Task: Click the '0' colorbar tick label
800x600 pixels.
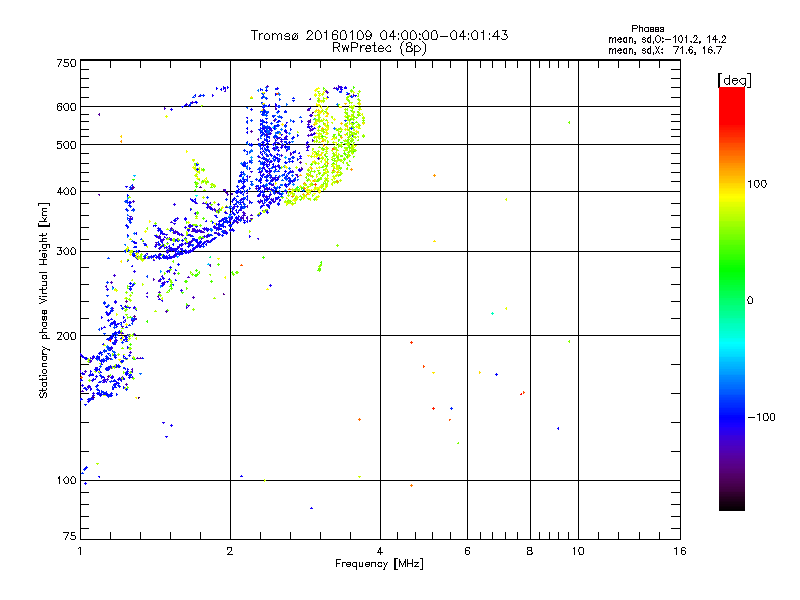Action: (750, 300)
